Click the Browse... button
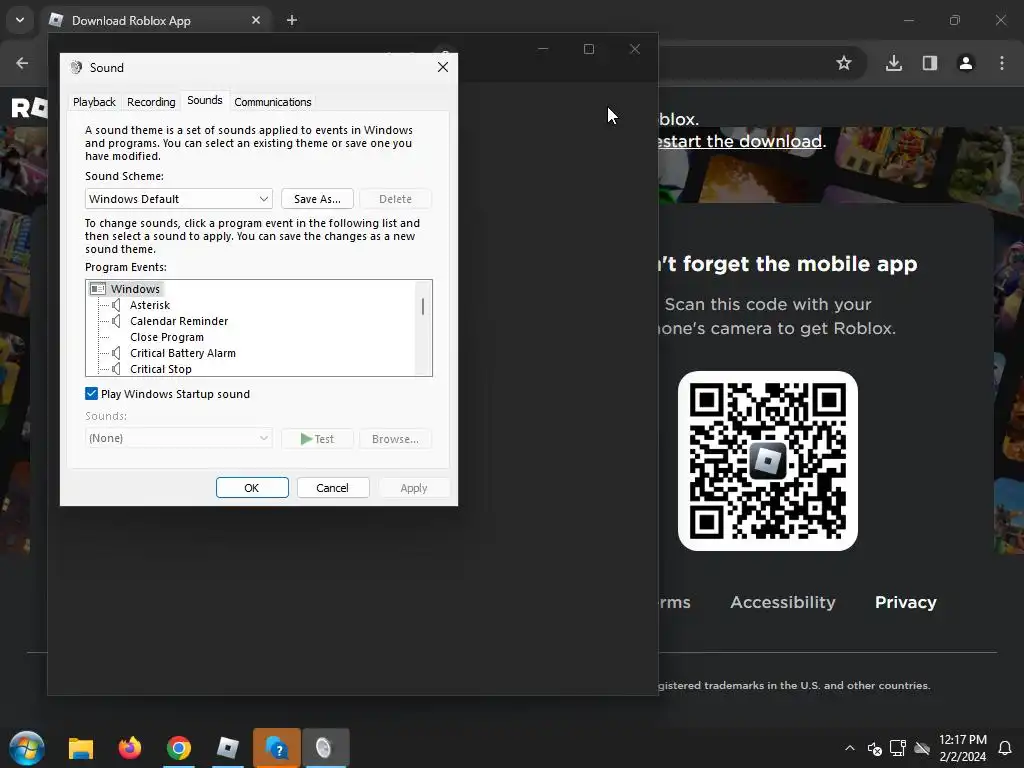 tap(395, 439)
